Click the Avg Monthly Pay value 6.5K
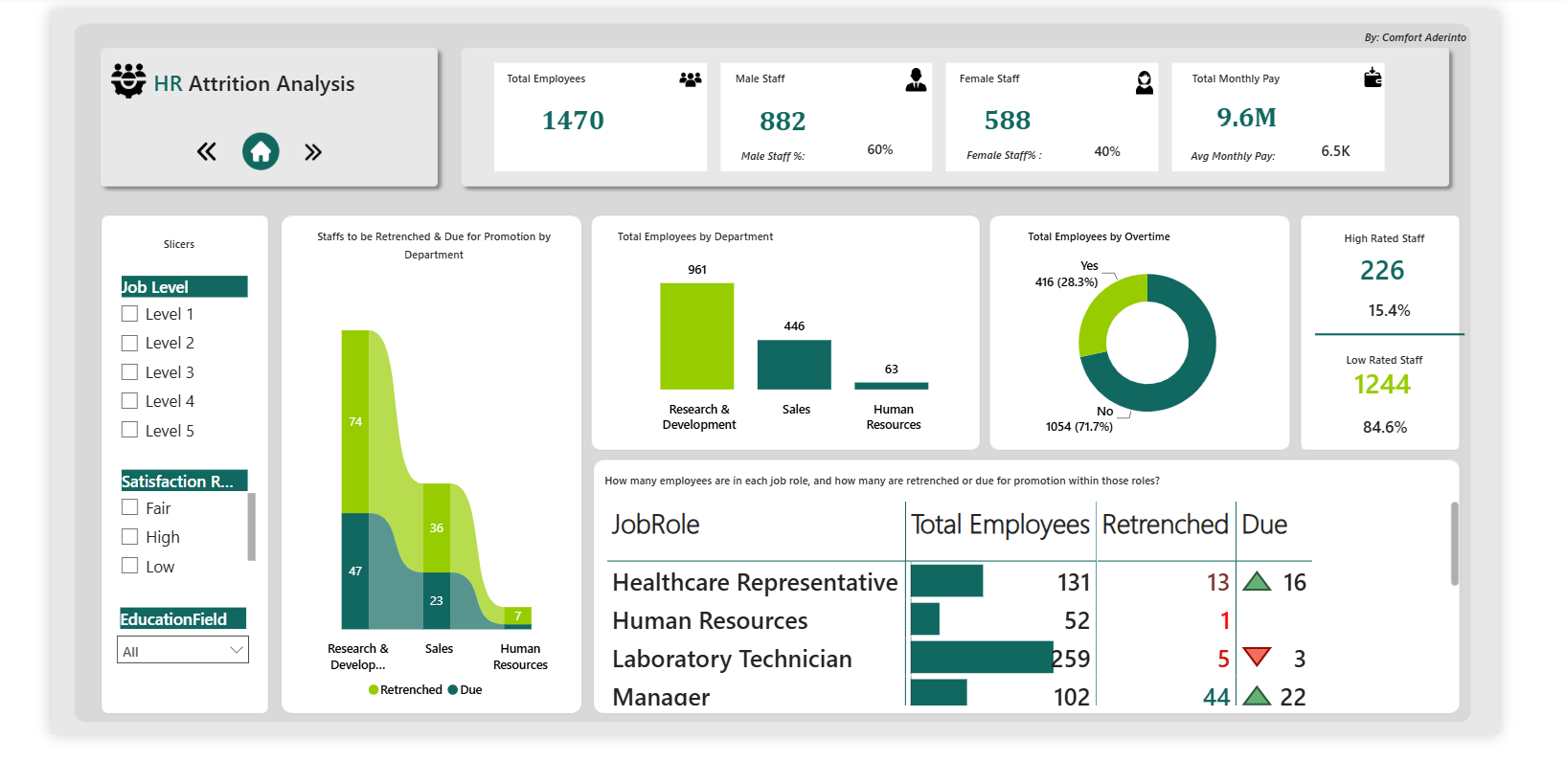This screenshot has height=784, width=1566. point(1335,151)
